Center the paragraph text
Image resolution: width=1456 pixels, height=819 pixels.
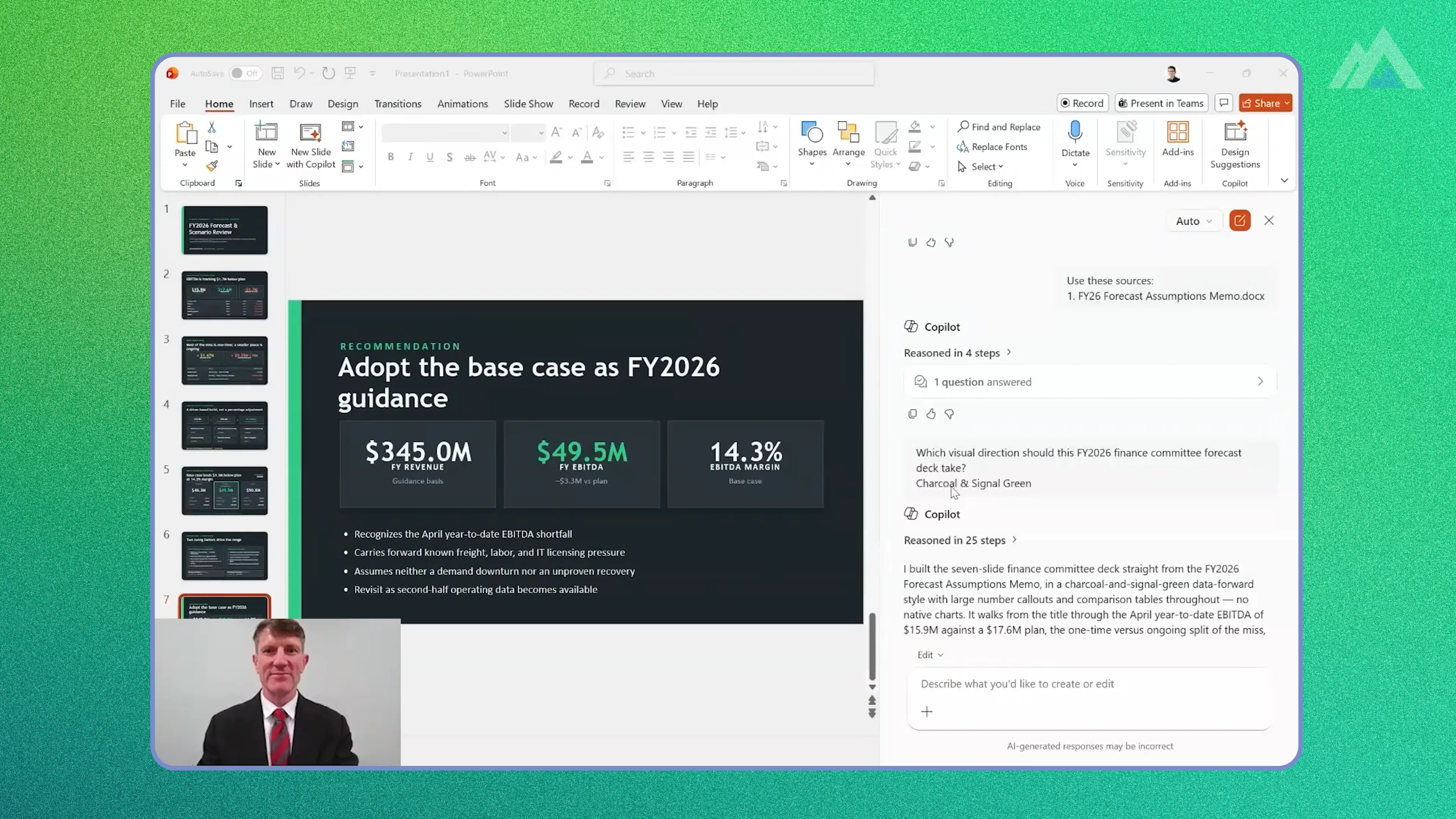point(648,157)
